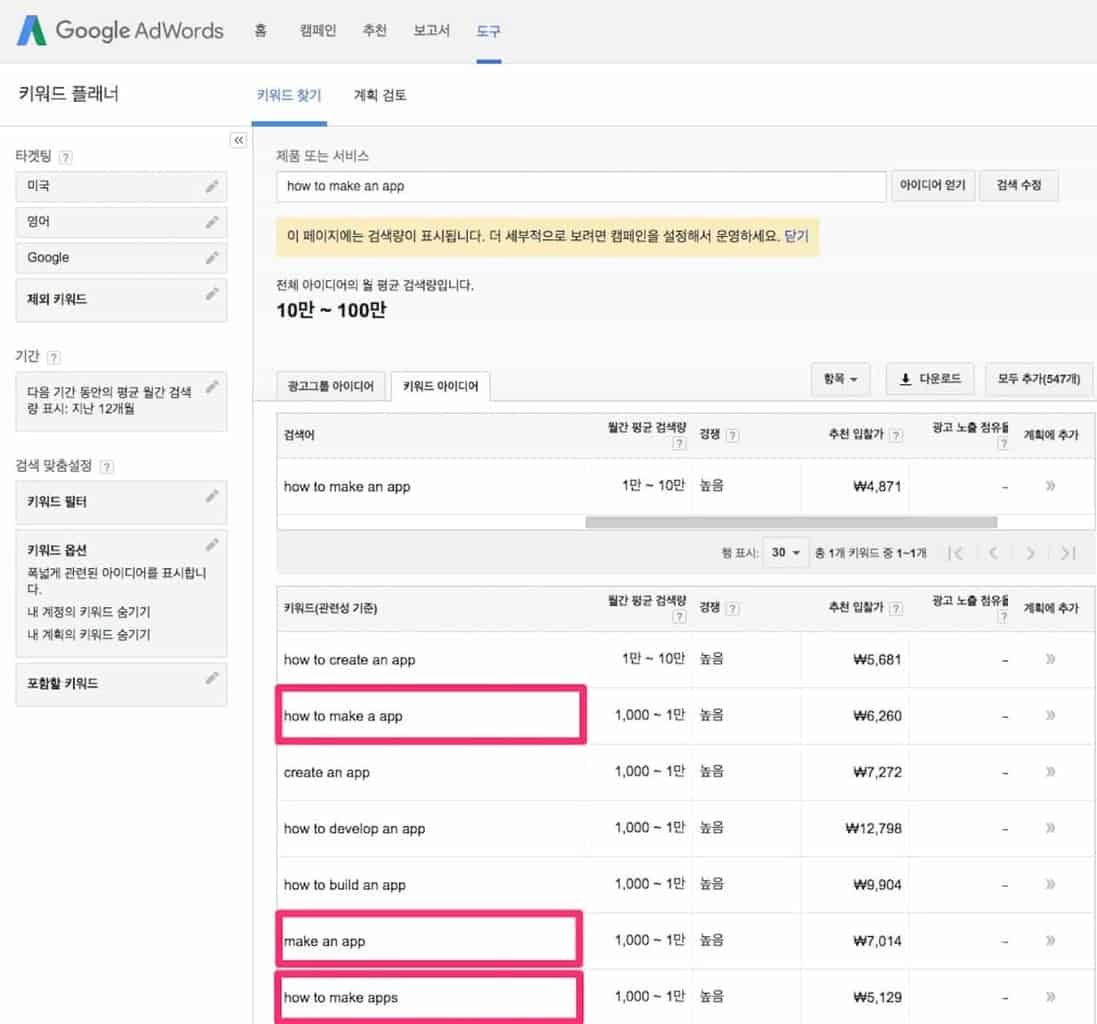Image resolution: width=1097 pixels, height=1024 pixels.
Task: Open the 보고서 menu item
Action: click(431, 31)
